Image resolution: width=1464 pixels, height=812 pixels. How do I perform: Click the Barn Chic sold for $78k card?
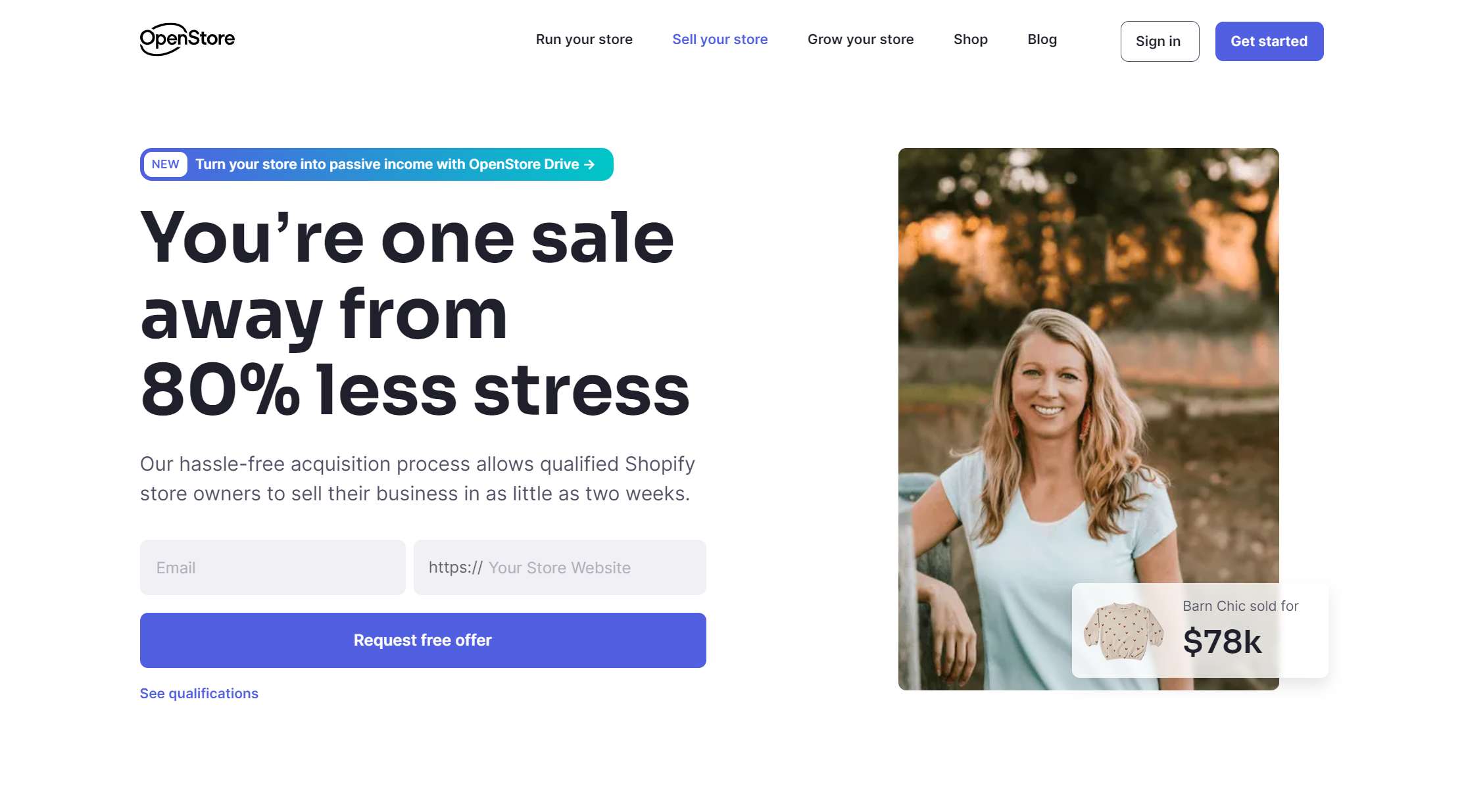pyautogui.click(x=1200, y=631)
